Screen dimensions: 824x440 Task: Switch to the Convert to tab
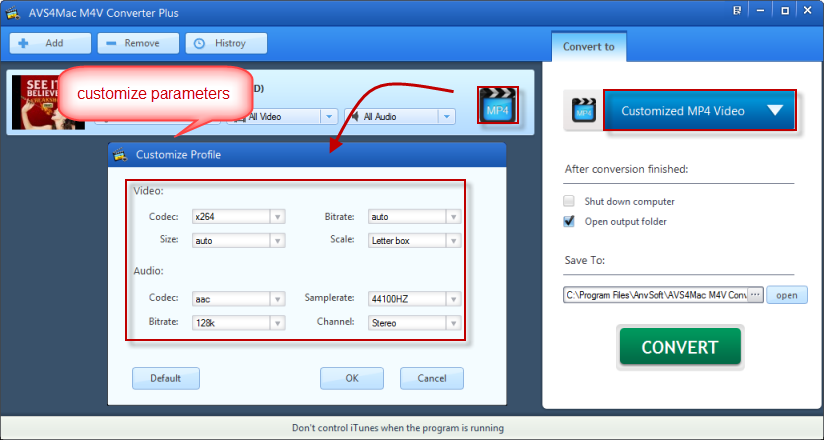coord(589,47)
